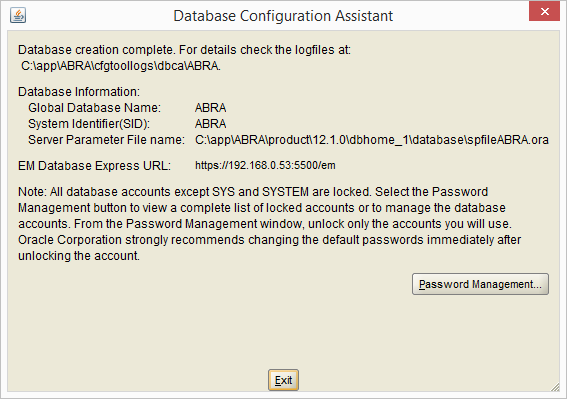Close the Database Configuration Assistant window
Image resolution: width=567 pixels, height=399 pixels.
pyautogui.click(x=544, y=12)
